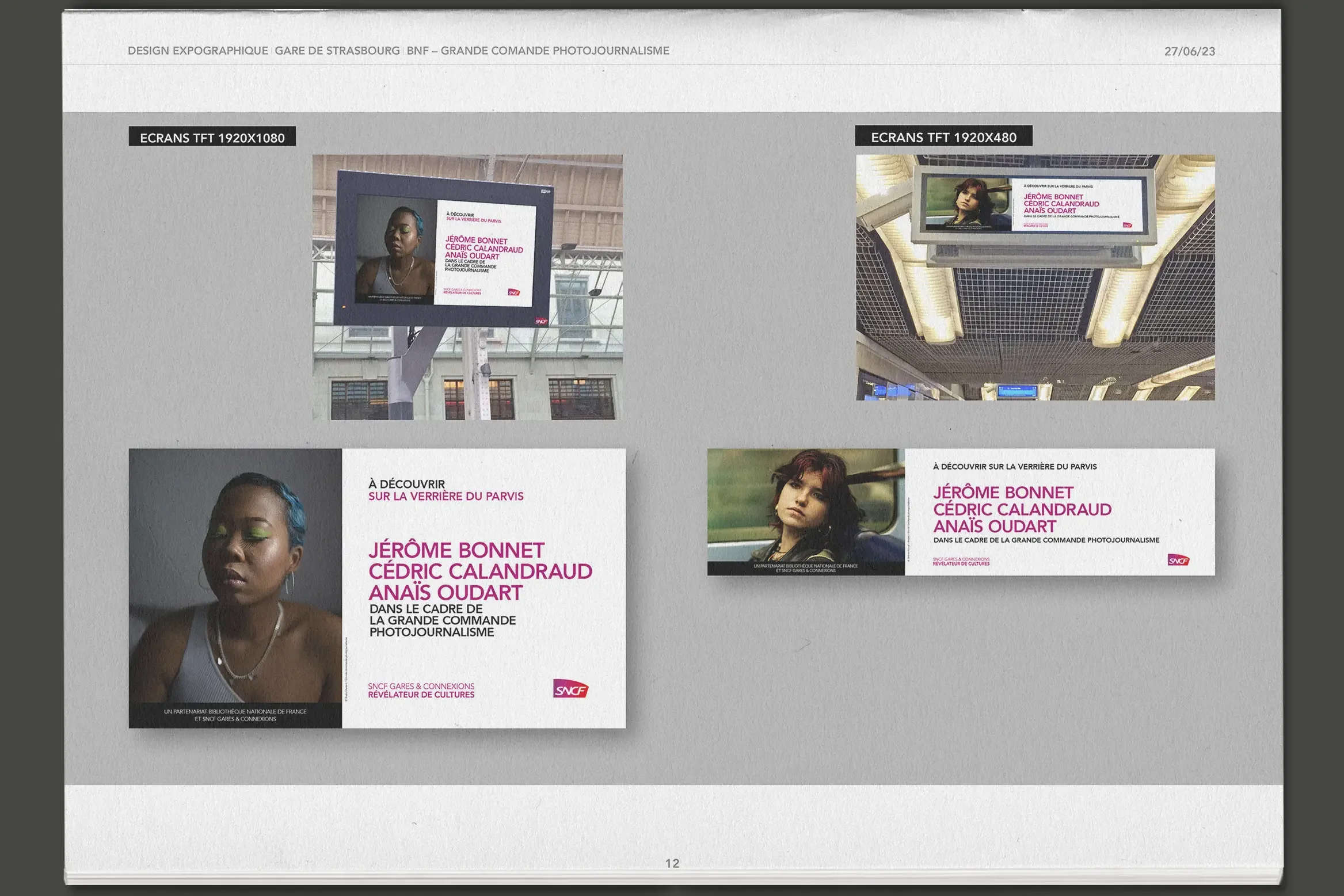1344x896 pixels.
Task: Click 'LA GRANDE COMMANDE' in the large banner
Action: [x=443, y=620]
